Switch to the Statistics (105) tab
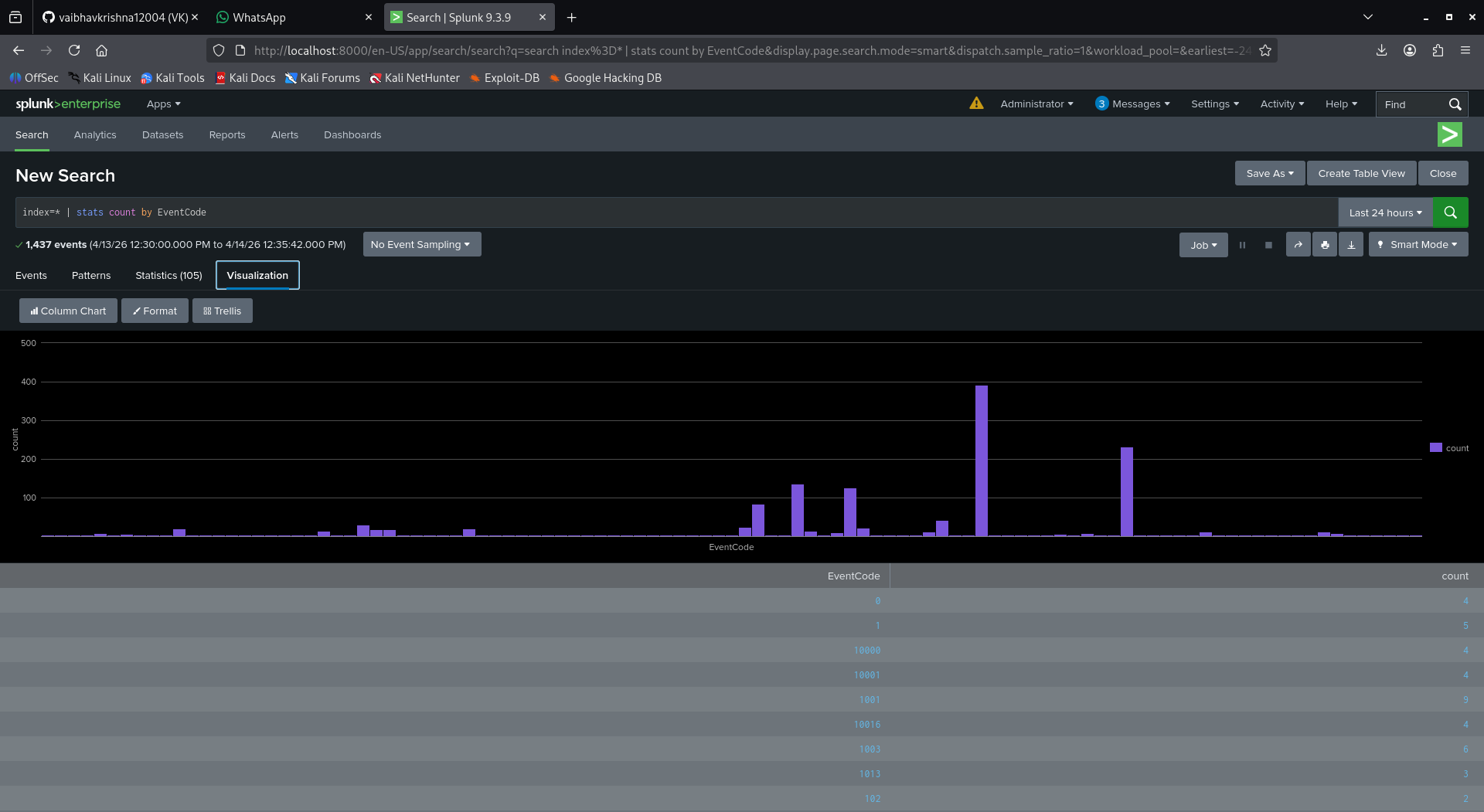1484x812 pixels. click(168, 276)
